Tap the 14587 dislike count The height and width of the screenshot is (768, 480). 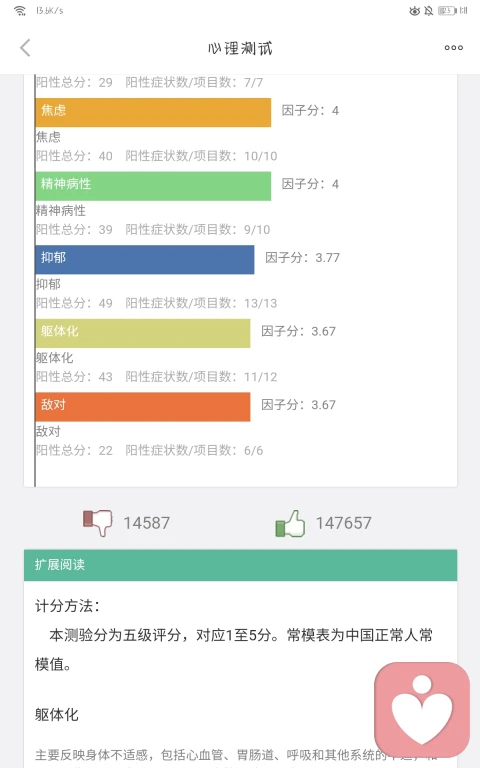pos(146,523)
